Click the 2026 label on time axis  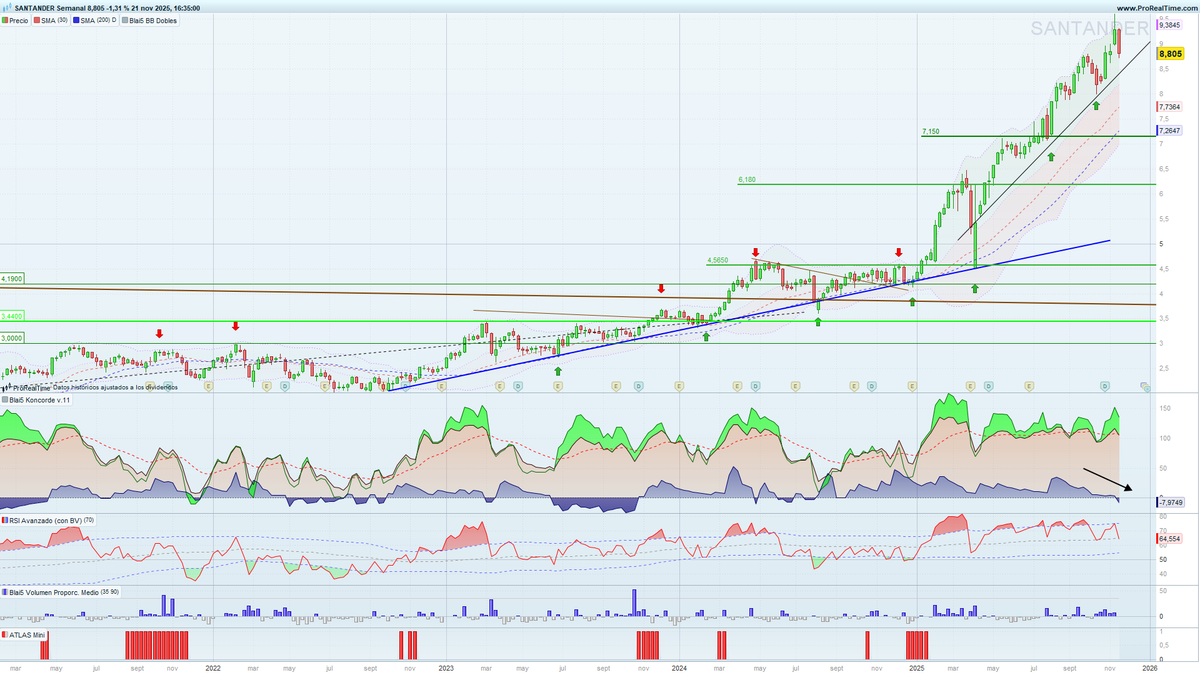pos(1150,666)
